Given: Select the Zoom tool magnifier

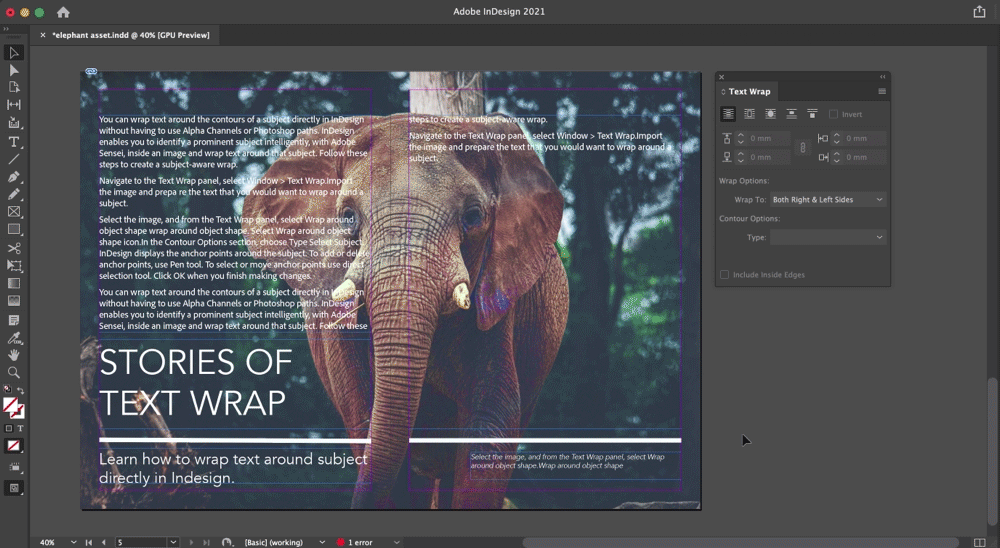Looking at the screenshot, I should pyautogui.click(x=14, y=373).
